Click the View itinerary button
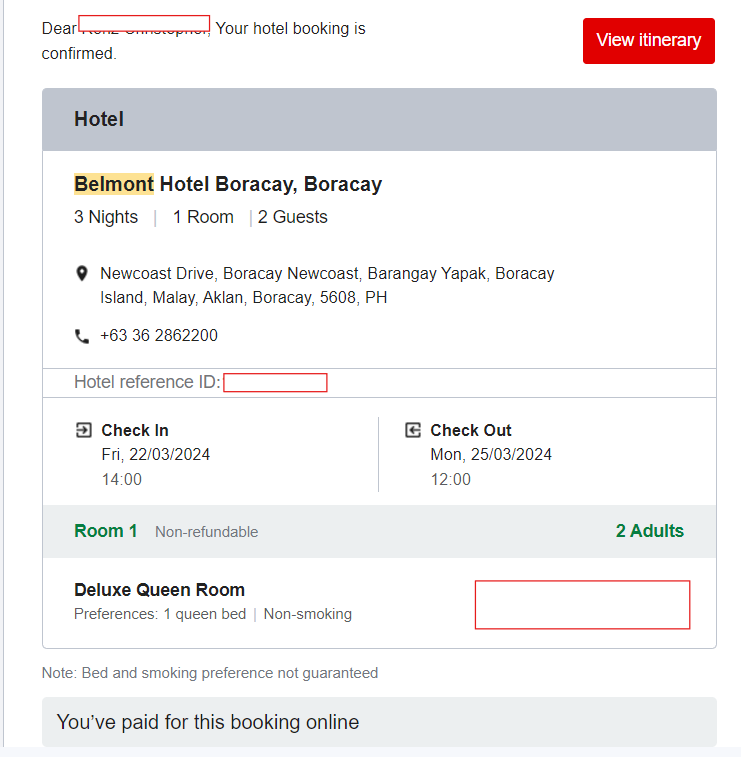 tap(648, 41)
